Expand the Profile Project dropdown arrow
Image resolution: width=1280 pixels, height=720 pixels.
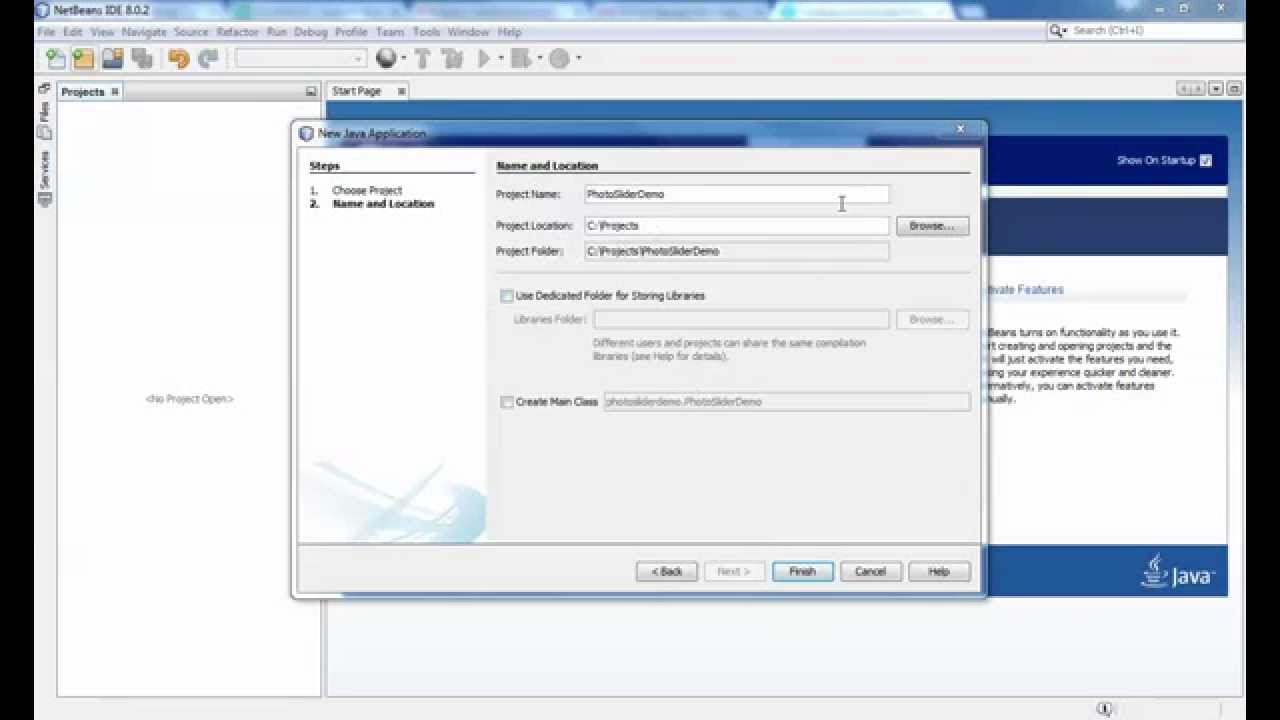click(578, 59)
